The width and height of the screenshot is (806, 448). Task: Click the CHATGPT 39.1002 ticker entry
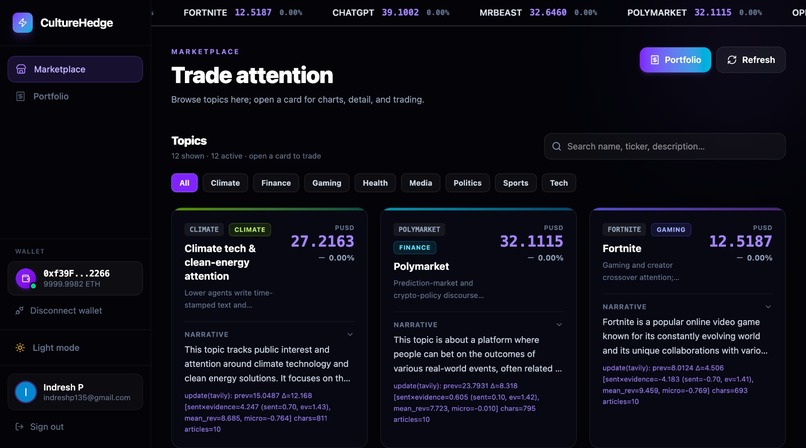(x=391, y=12)
